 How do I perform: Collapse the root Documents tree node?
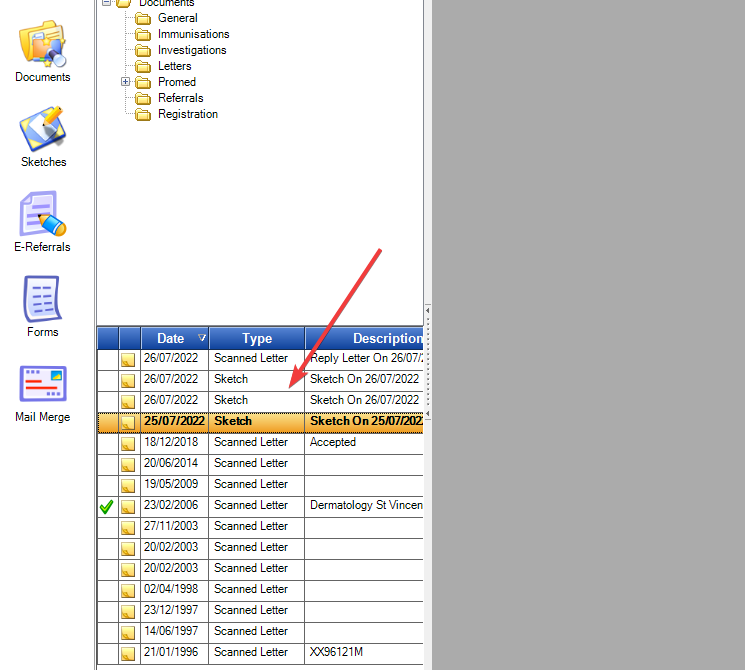107,3
